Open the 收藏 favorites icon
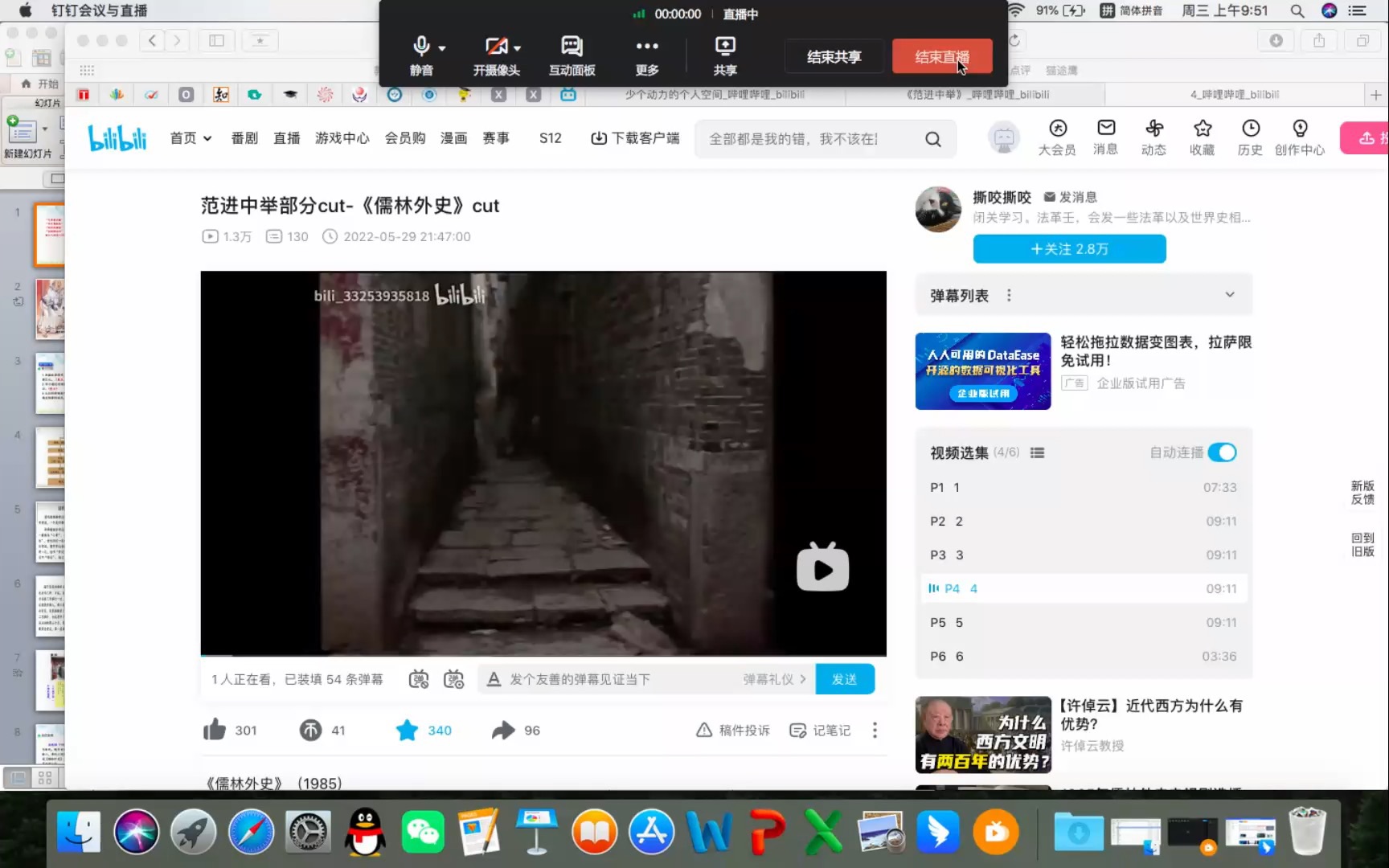Image resolution: width=1389 pixels, height=868 pixels. coord(1203,137)
